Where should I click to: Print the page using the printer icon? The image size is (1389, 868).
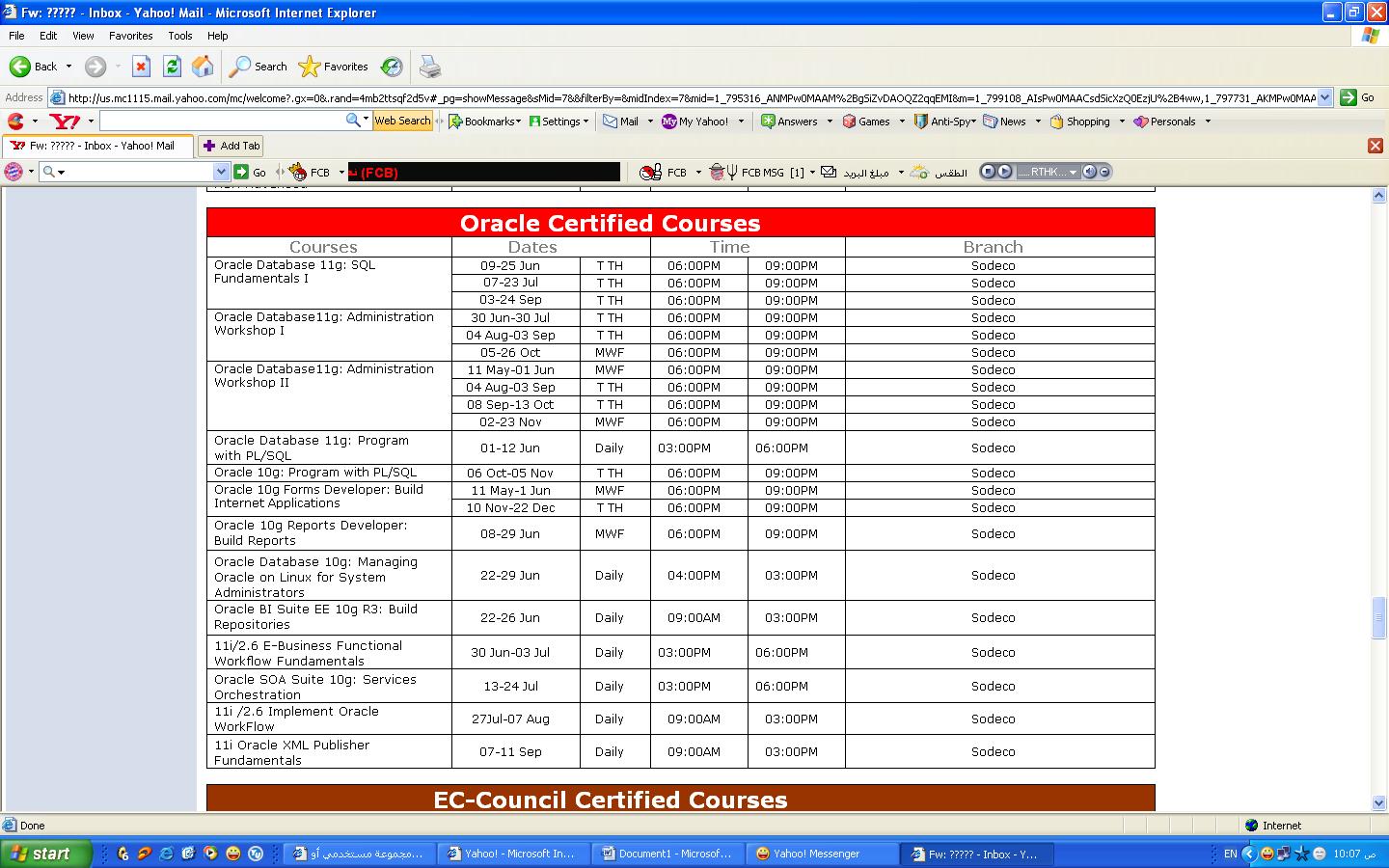click(430, 67)
